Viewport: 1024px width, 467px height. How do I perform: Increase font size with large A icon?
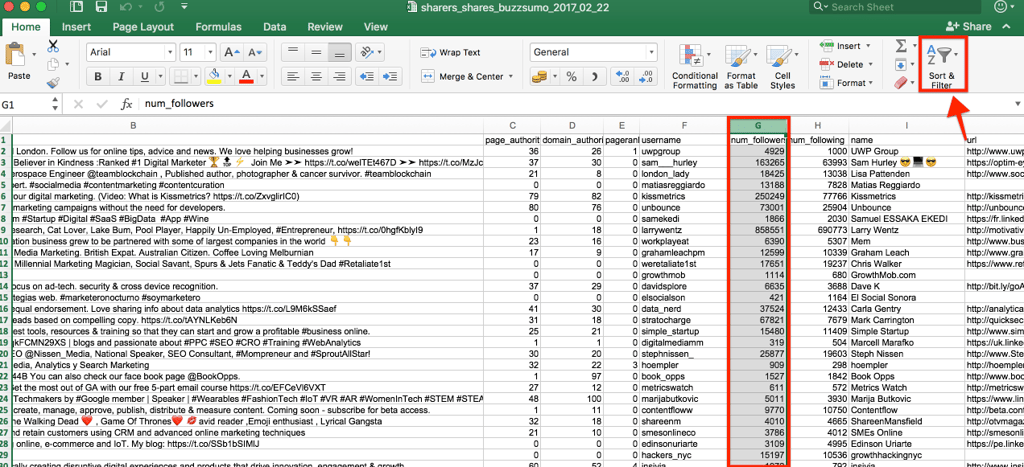point(232,53)
